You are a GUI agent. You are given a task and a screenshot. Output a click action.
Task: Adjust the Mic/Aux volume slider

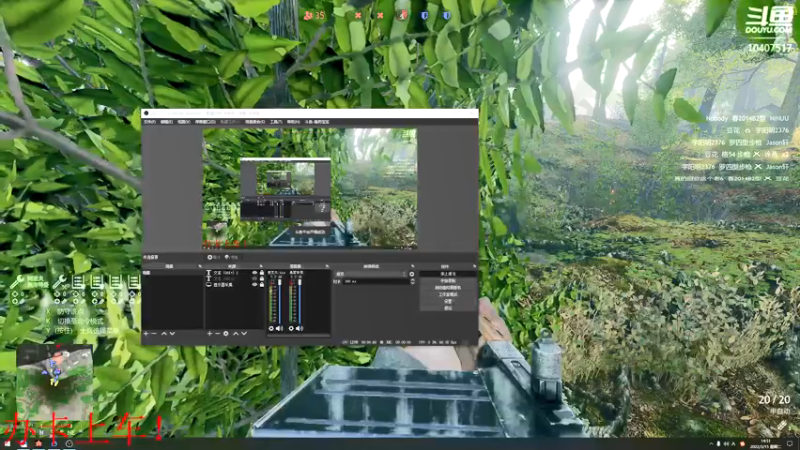point(280,302)
